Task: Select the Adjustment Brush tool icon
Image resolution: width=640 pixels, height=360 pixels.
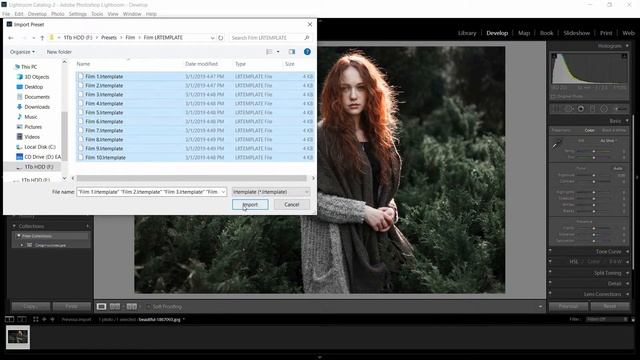Action: (x=620, y=109)
